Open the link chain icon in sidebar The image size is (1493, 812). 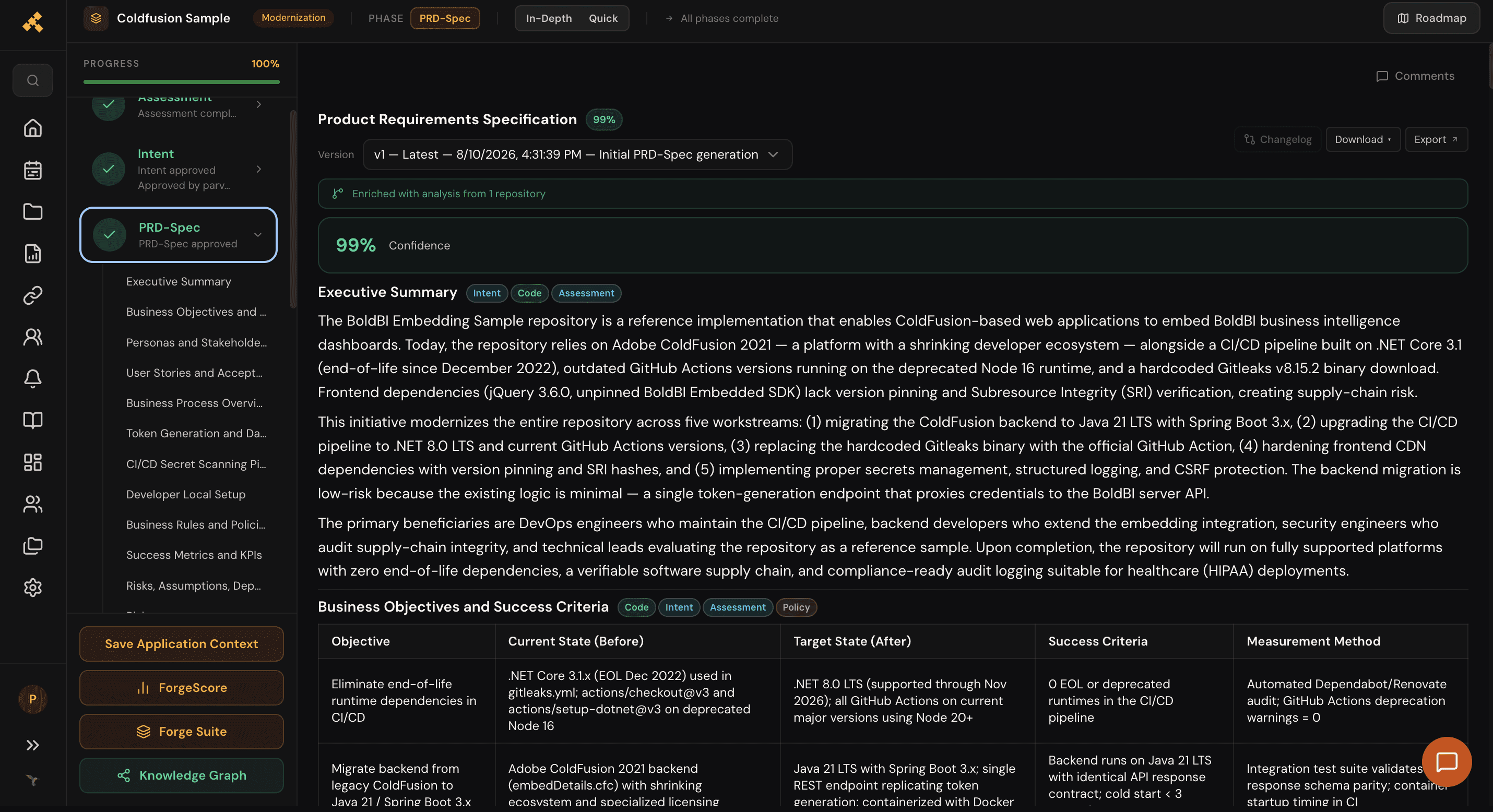32,295
